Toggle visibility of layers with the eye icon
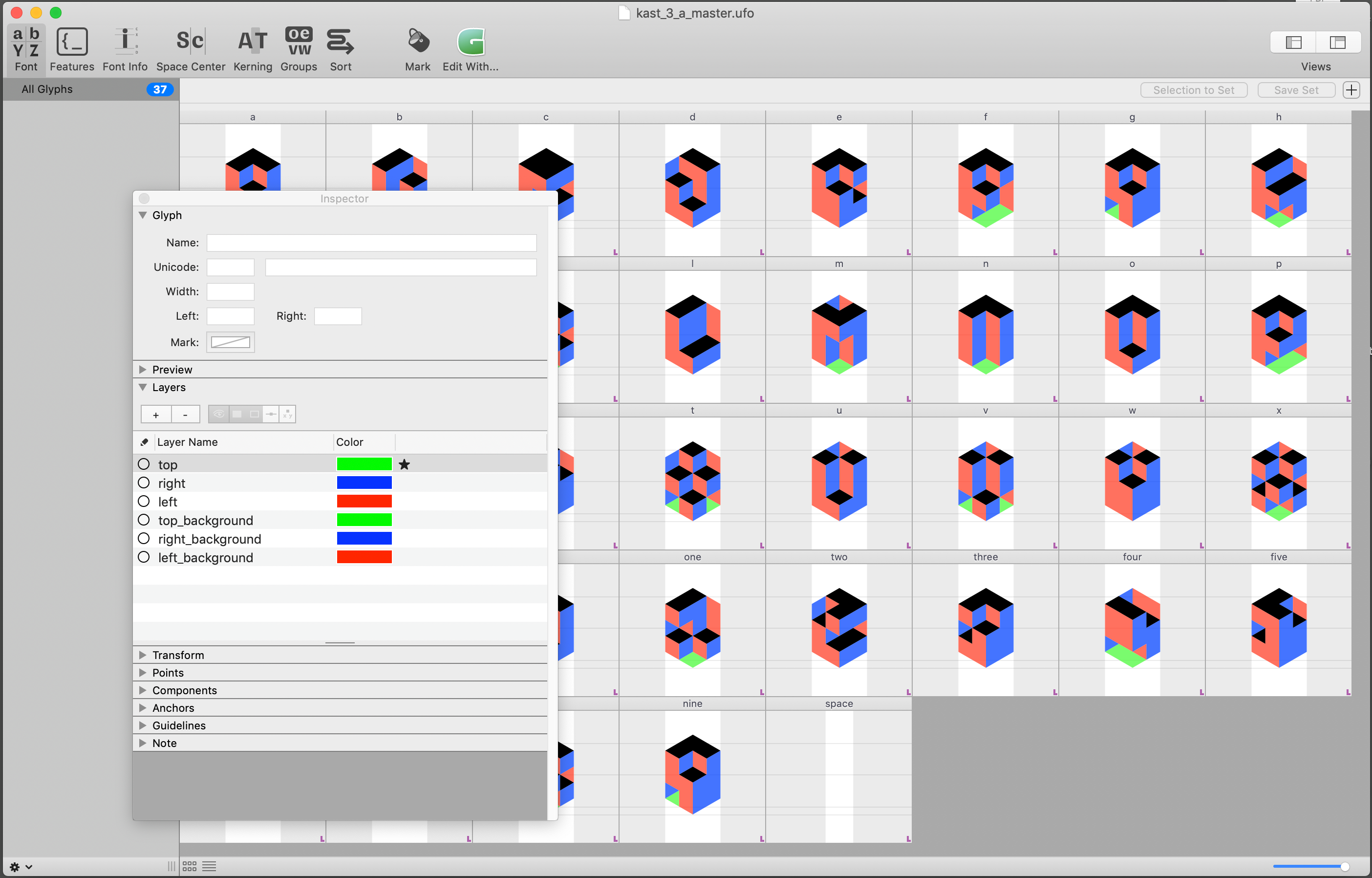 (x=219, y=414)
